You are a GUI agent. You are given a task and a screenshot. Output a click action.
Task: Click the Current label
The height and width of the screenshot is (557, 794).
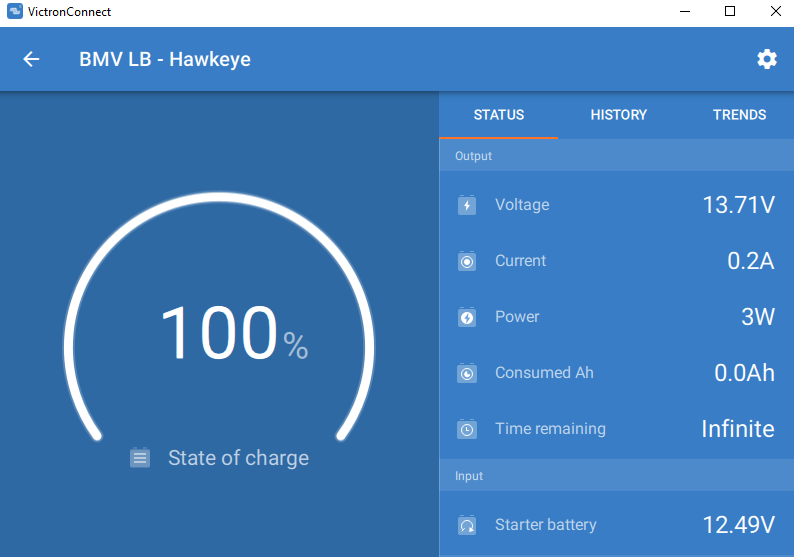coord(521,261)
